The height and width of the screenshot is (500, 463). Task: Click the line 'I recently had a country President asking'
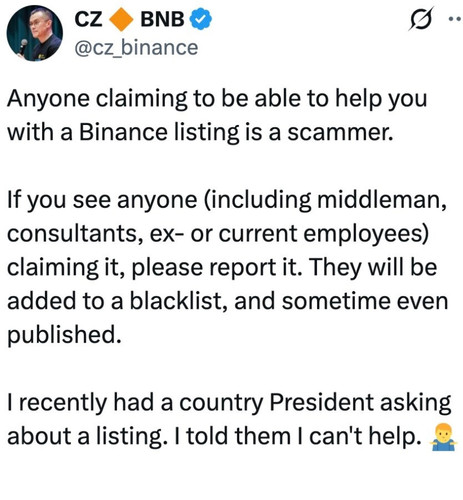[x=229, y=403]
